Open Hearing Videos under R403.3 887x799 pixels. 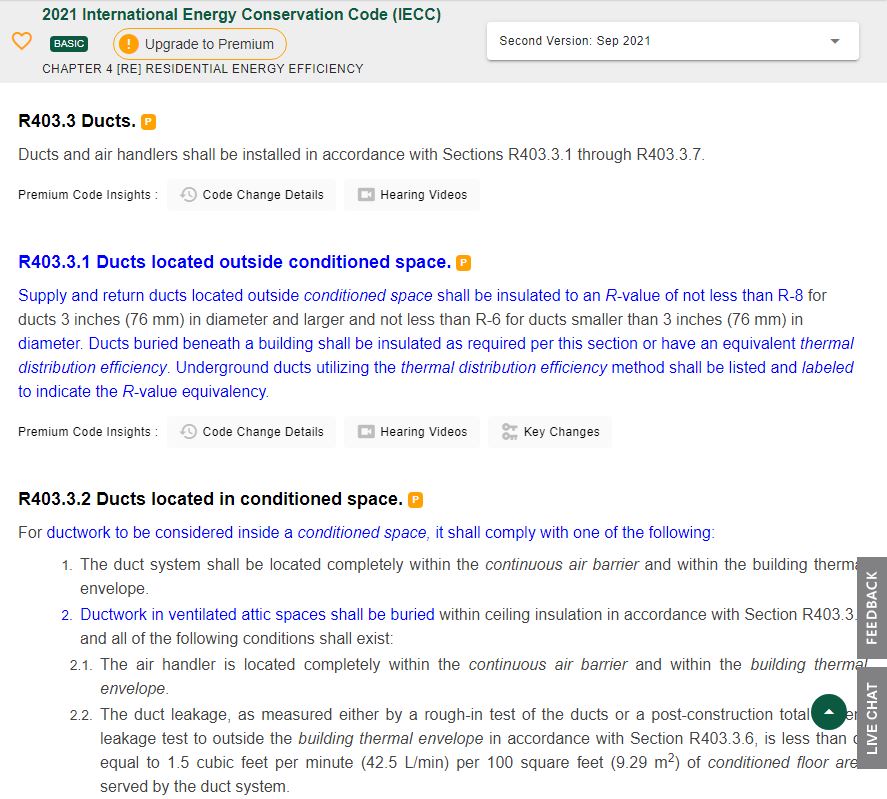(x=412, y=195)
